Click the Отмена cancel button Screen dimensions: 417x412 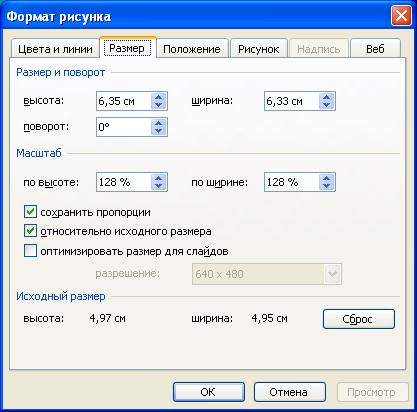pyautogui.click(x=289, y=392)
